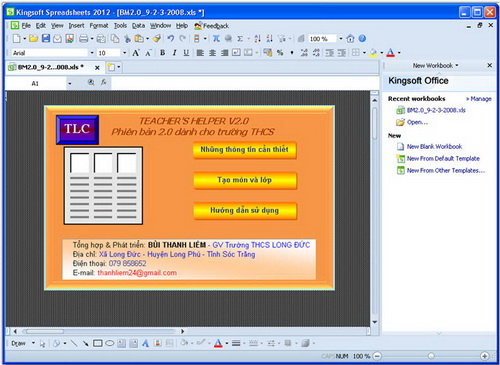Click the Sort Ascending icon
This screenshot has width=500, height=365.
pyautogui.click(x=257, y=39)
